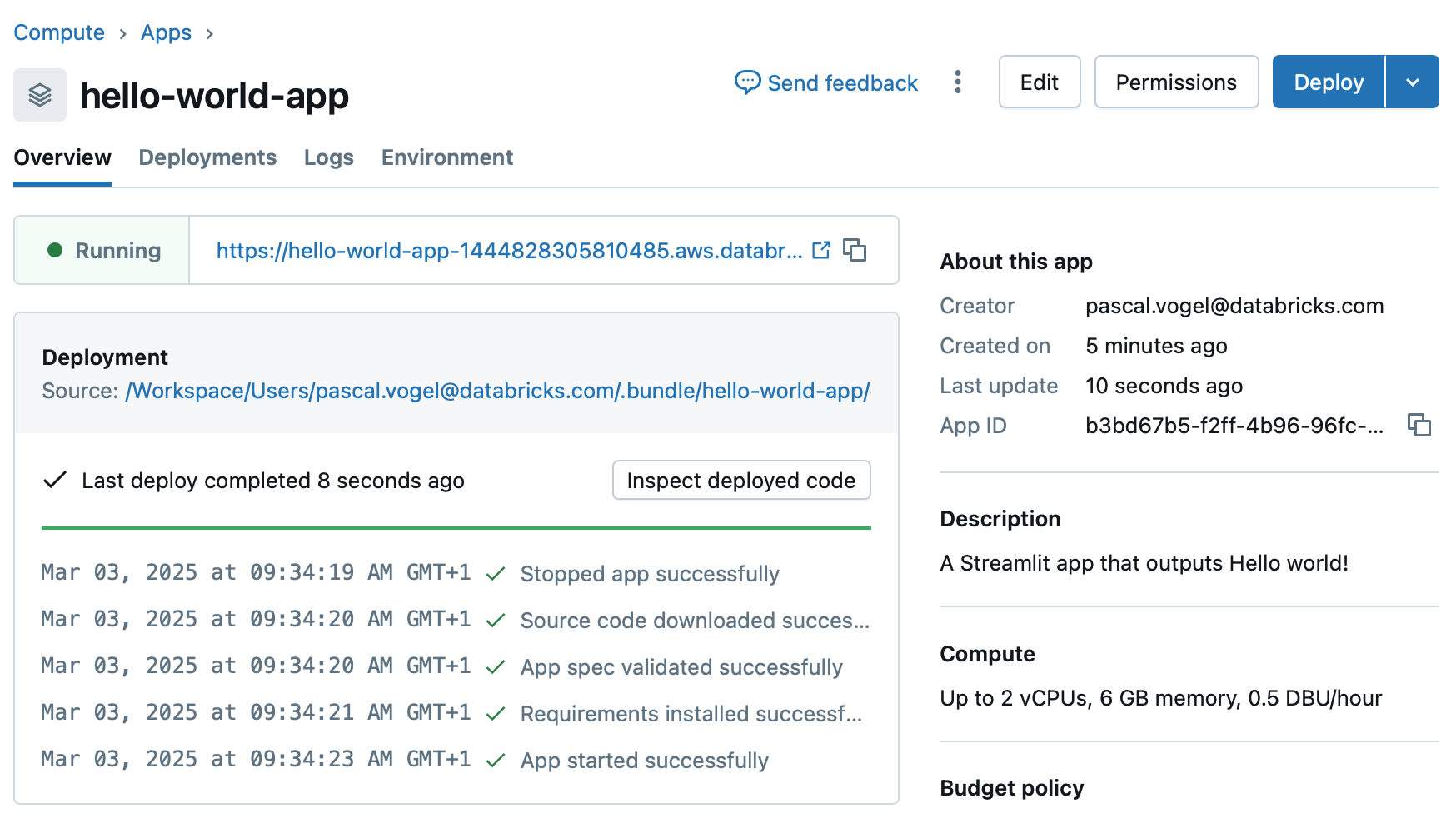Image resolution: width=1456 pixels, height=818 pixels.
Task: Click the hello-world-app layers icon
Action: coord(40,95)
